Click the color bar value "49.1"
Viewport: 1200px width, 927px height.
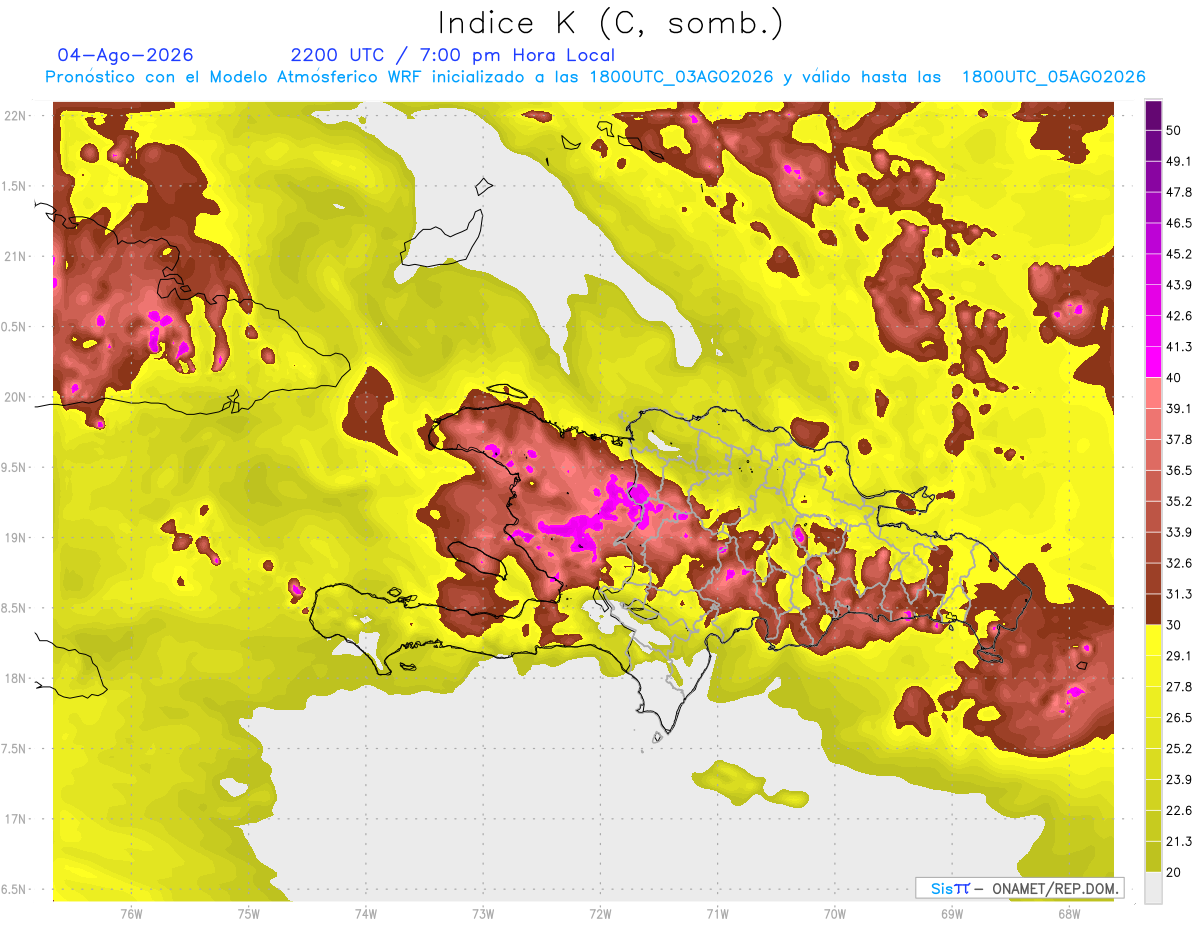1179,161
